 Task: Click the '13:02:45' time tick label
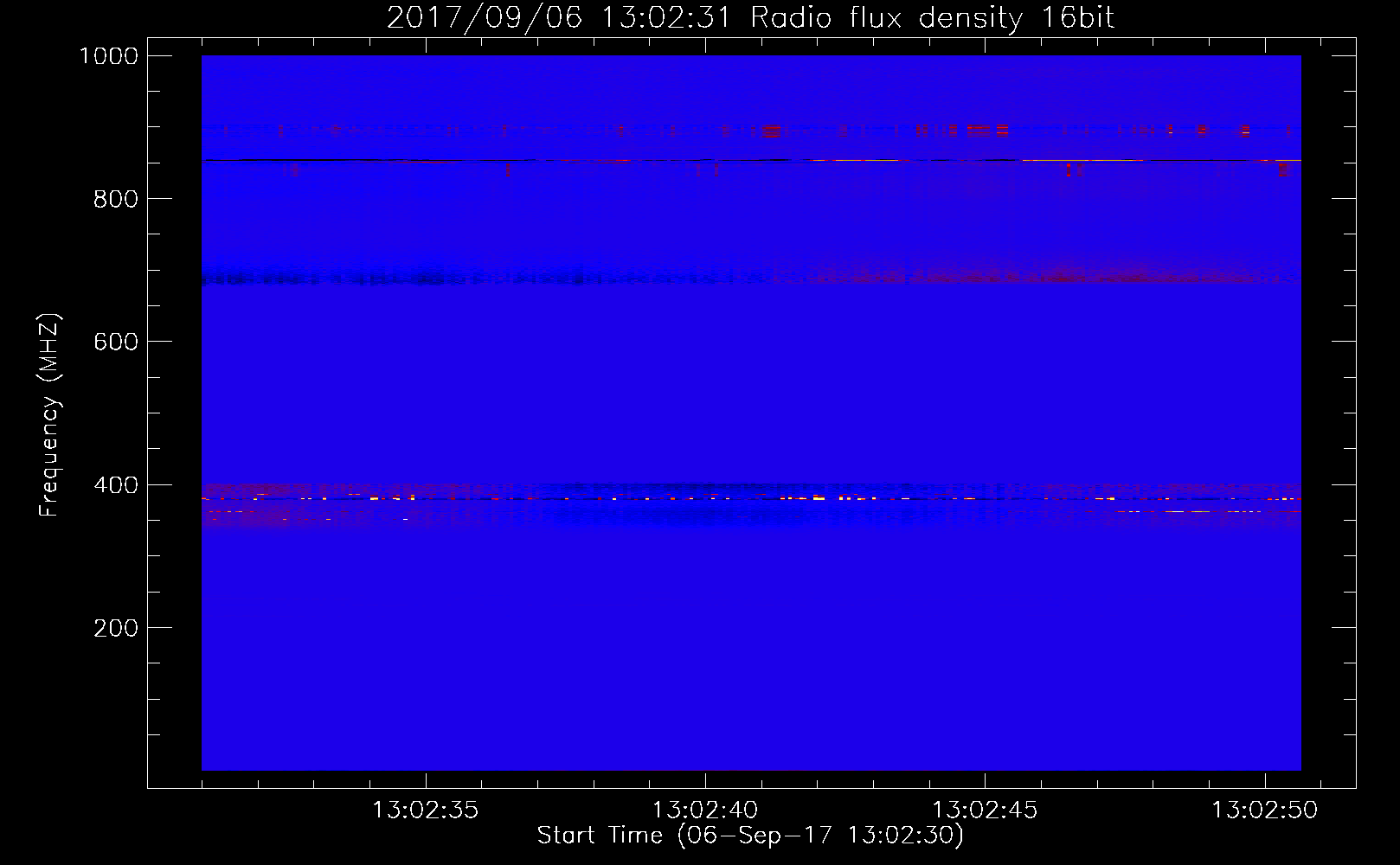[985, 811]
